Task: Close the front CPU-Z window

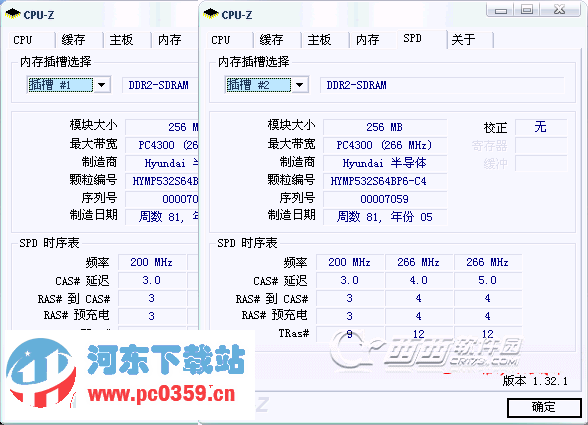Action: click(560, 10)
